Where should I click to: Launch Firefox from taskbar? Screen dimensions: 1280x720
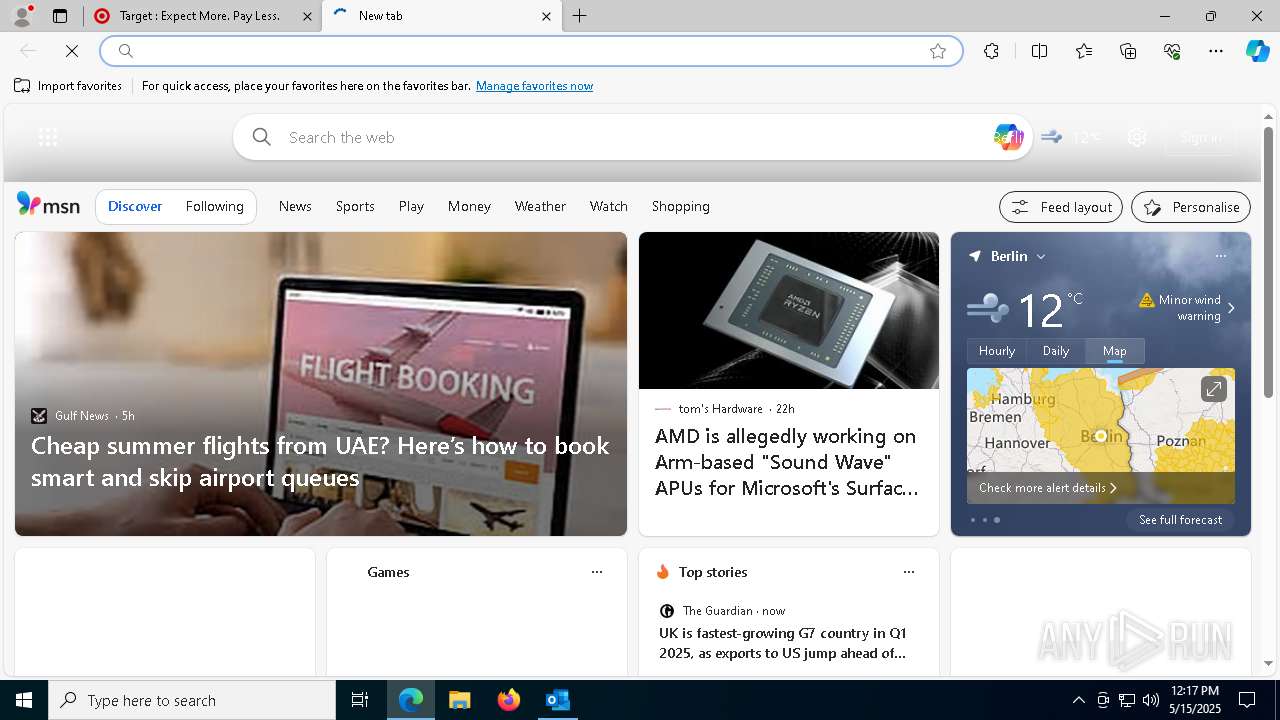coord(508,700)
